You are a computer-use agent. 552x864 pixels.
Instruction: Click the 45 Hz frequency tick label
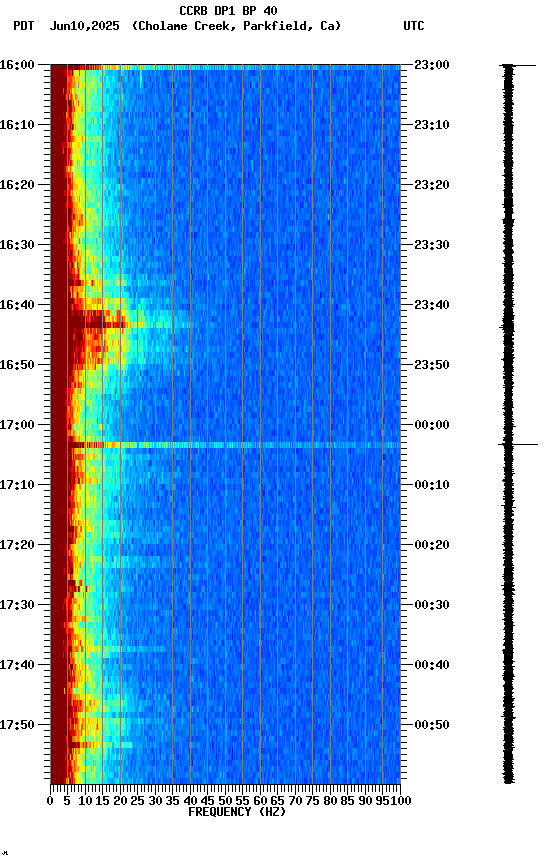click(x=208, y=802)
